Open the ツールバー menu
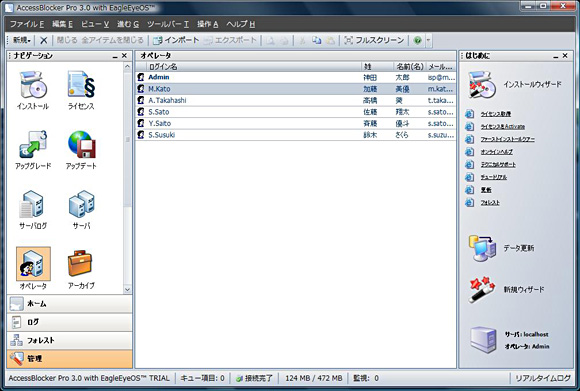The height and width of the screenshot is (391, 580). pos(168,24)
